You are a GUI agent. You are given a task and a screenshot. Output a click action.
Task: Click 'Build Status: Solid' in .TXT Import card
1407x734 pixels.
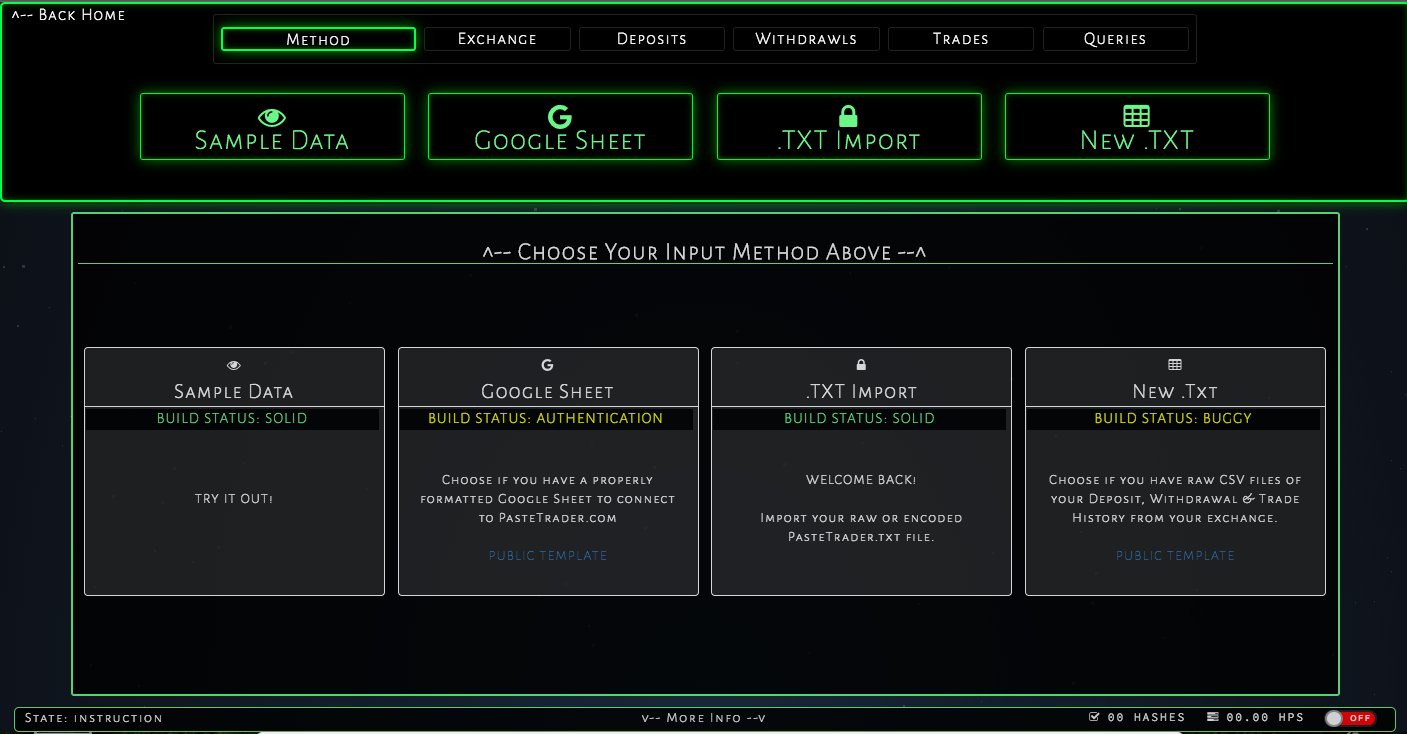[859, 419]
